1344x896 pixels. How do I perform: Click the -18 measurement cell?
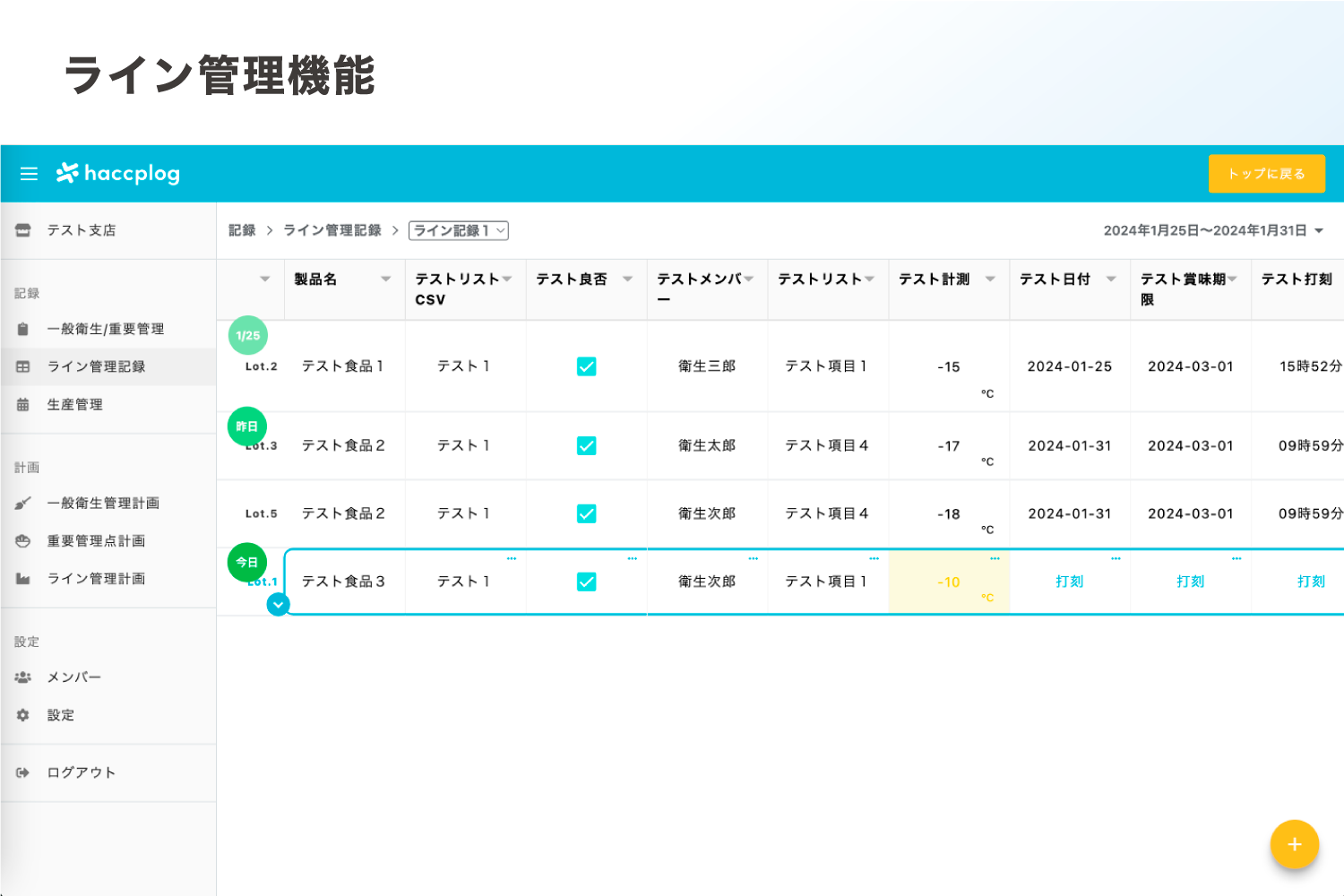tap(949, 513)
